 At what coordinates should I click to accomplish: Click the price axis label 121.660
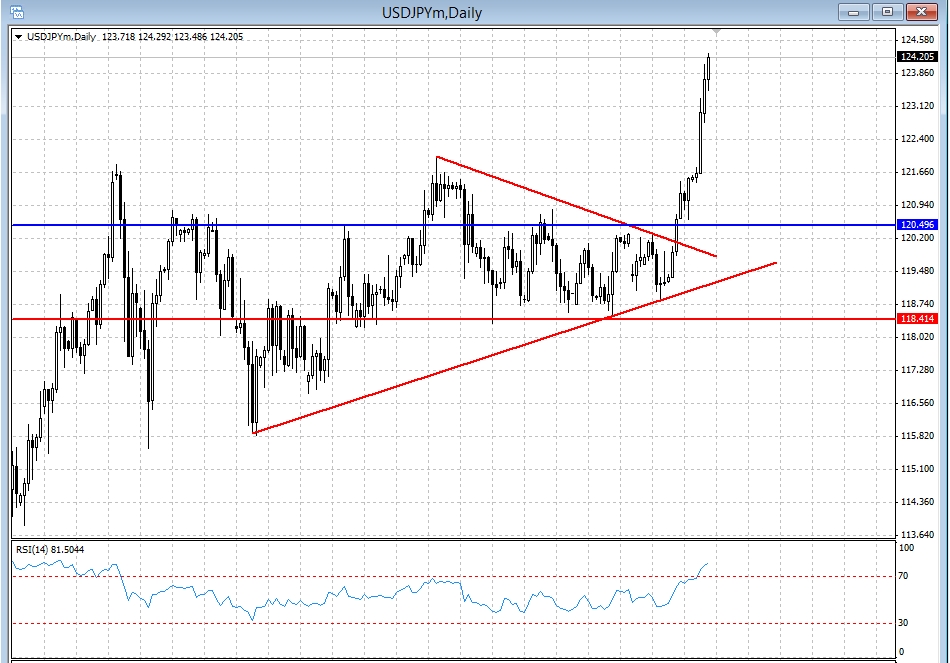917,172
